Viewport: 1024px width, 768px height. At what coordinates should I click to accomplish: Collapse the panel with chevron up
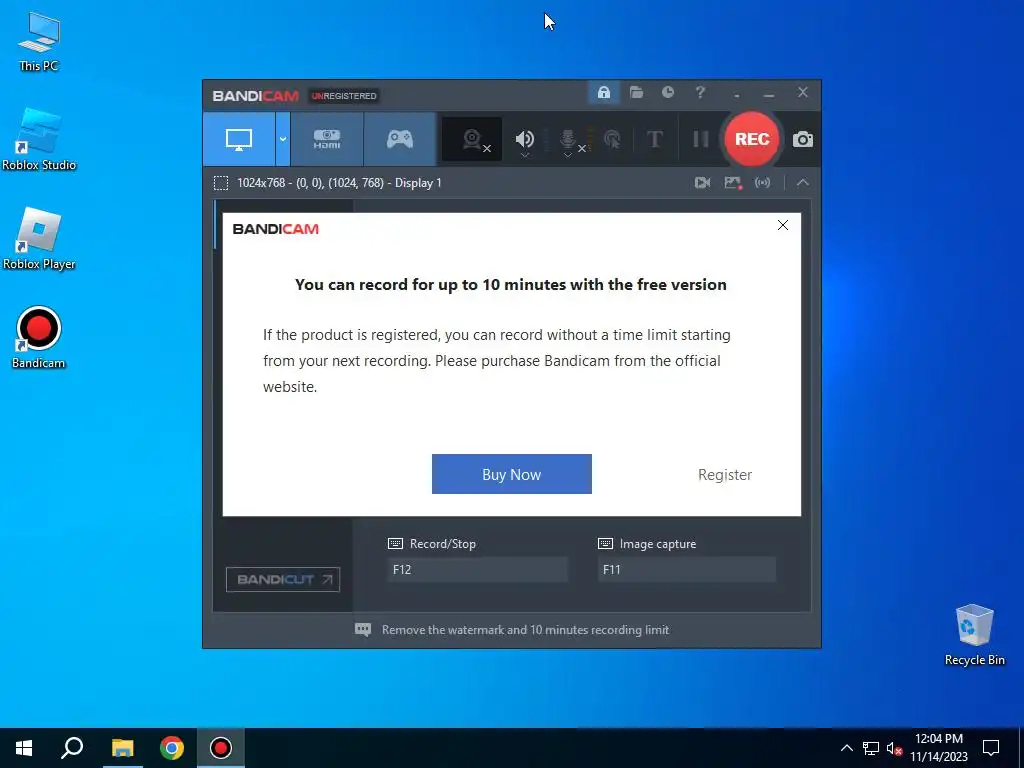pos(803,183)
